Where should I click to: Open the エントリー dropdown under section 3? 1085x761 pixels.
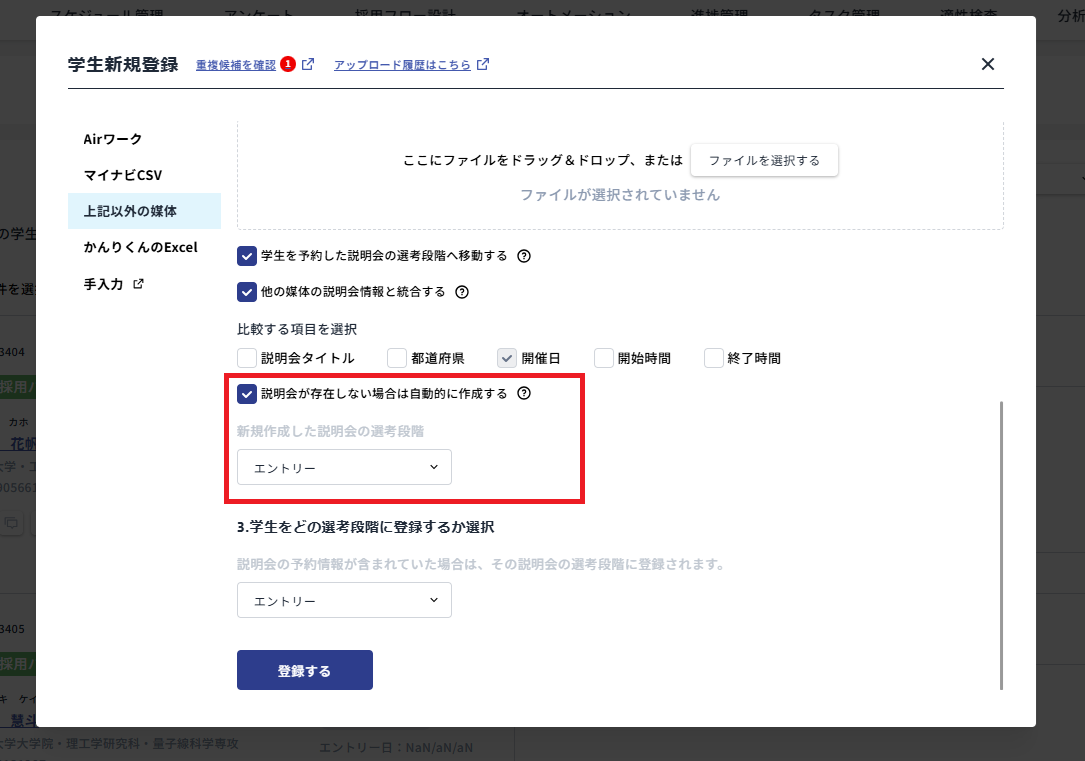click(344, 600)
